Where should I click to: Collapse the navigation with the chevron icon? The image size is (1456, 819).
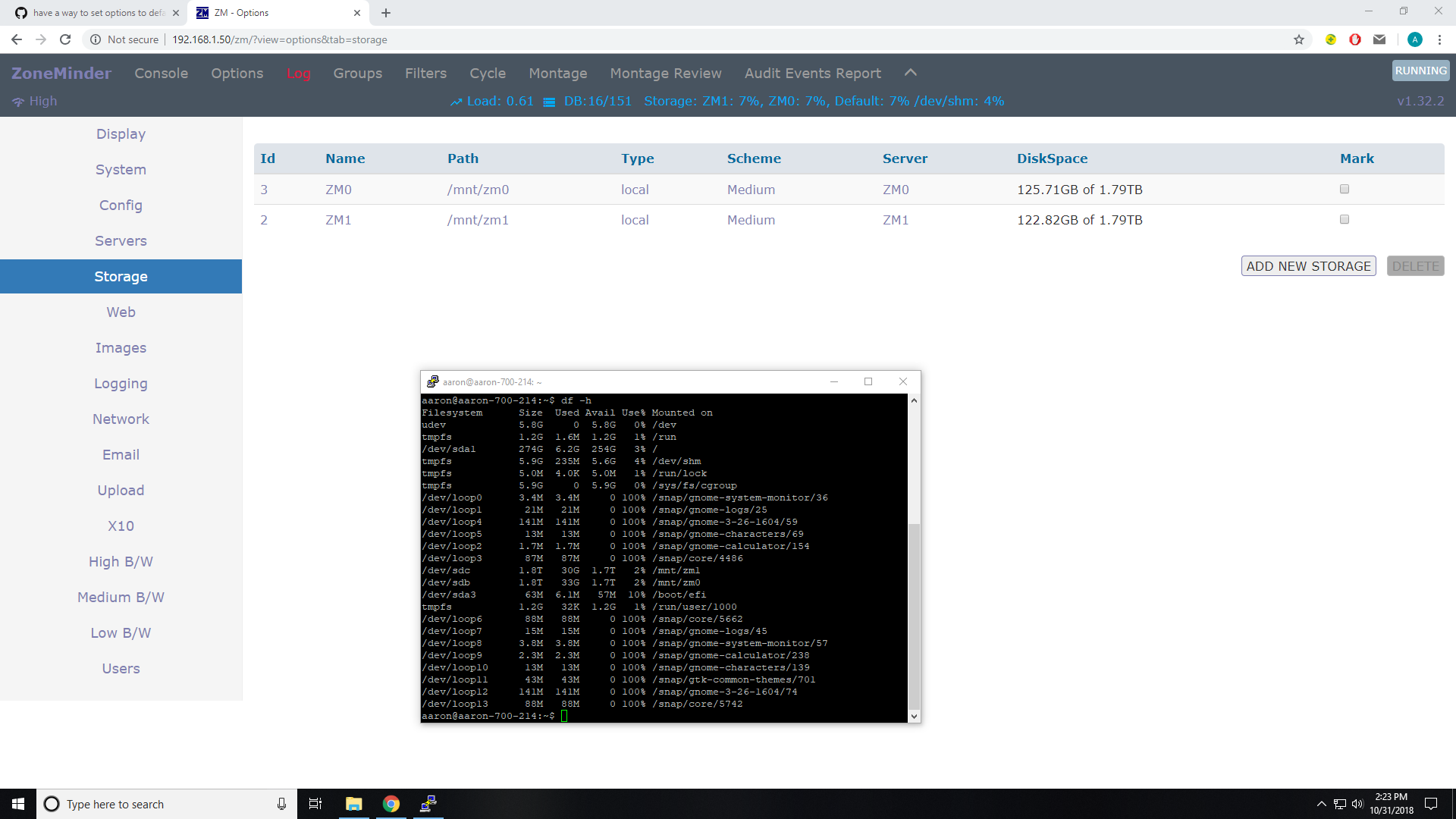point(909,72)
